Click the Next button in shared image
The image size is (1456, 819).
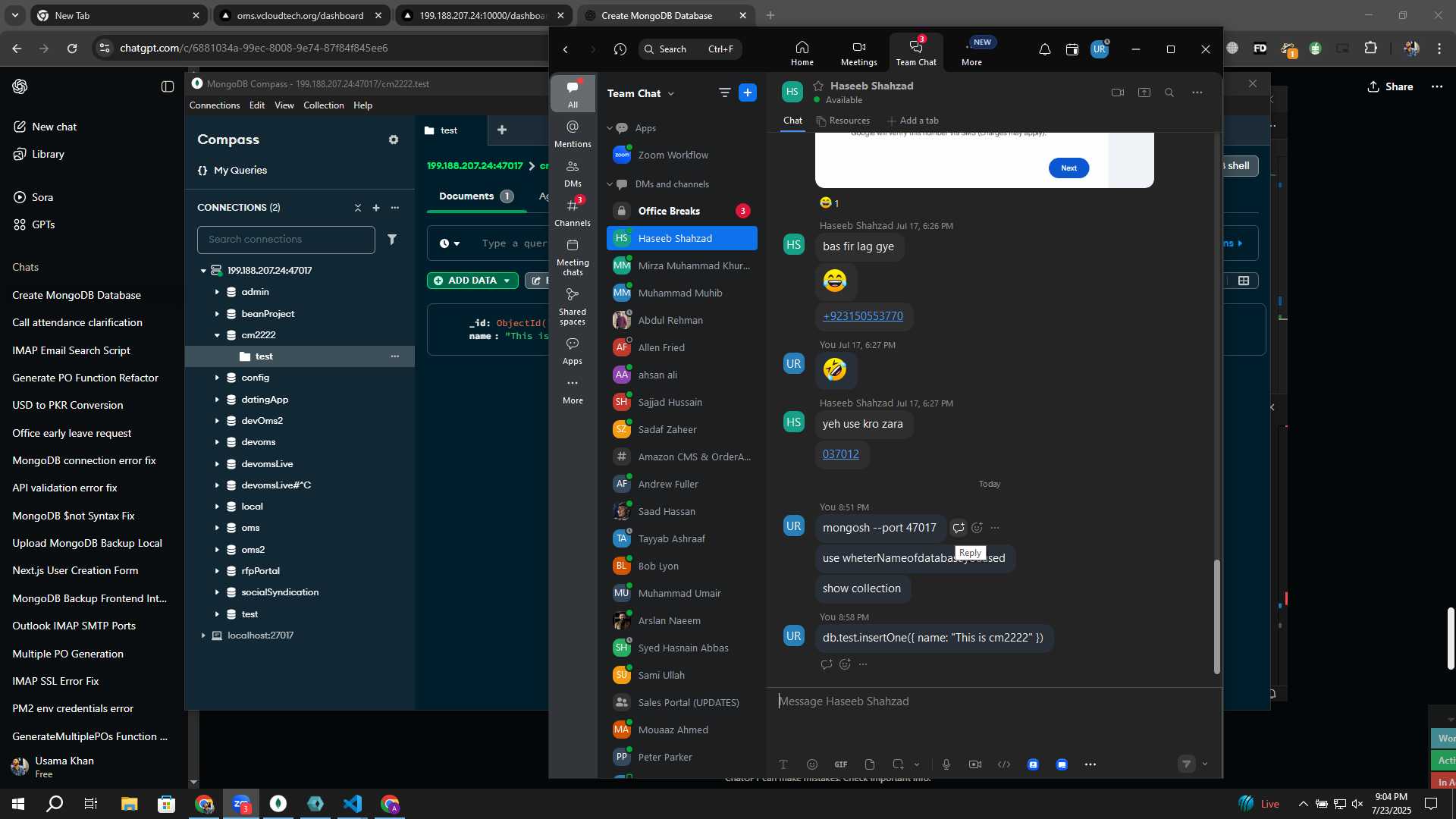pyautogui.click(x=1068, y=168)
